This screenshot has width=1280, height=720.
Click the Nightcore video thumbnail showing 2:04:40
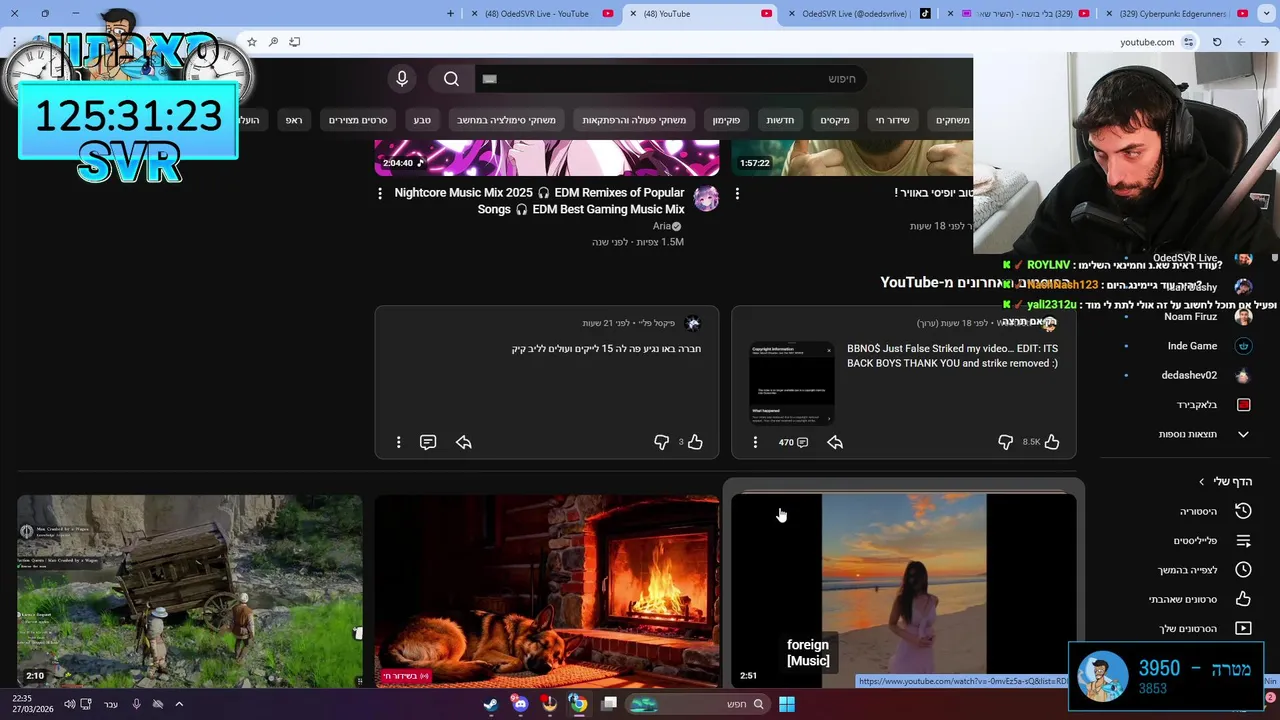click(x=547, y=158)
